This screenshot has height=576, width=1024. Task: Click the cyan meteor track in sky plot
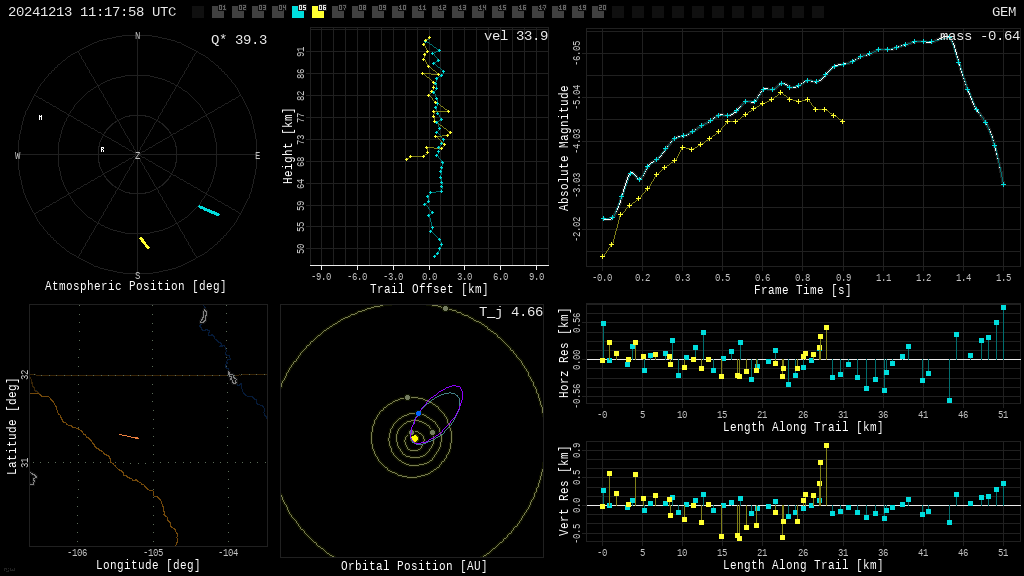coord(209,210)
